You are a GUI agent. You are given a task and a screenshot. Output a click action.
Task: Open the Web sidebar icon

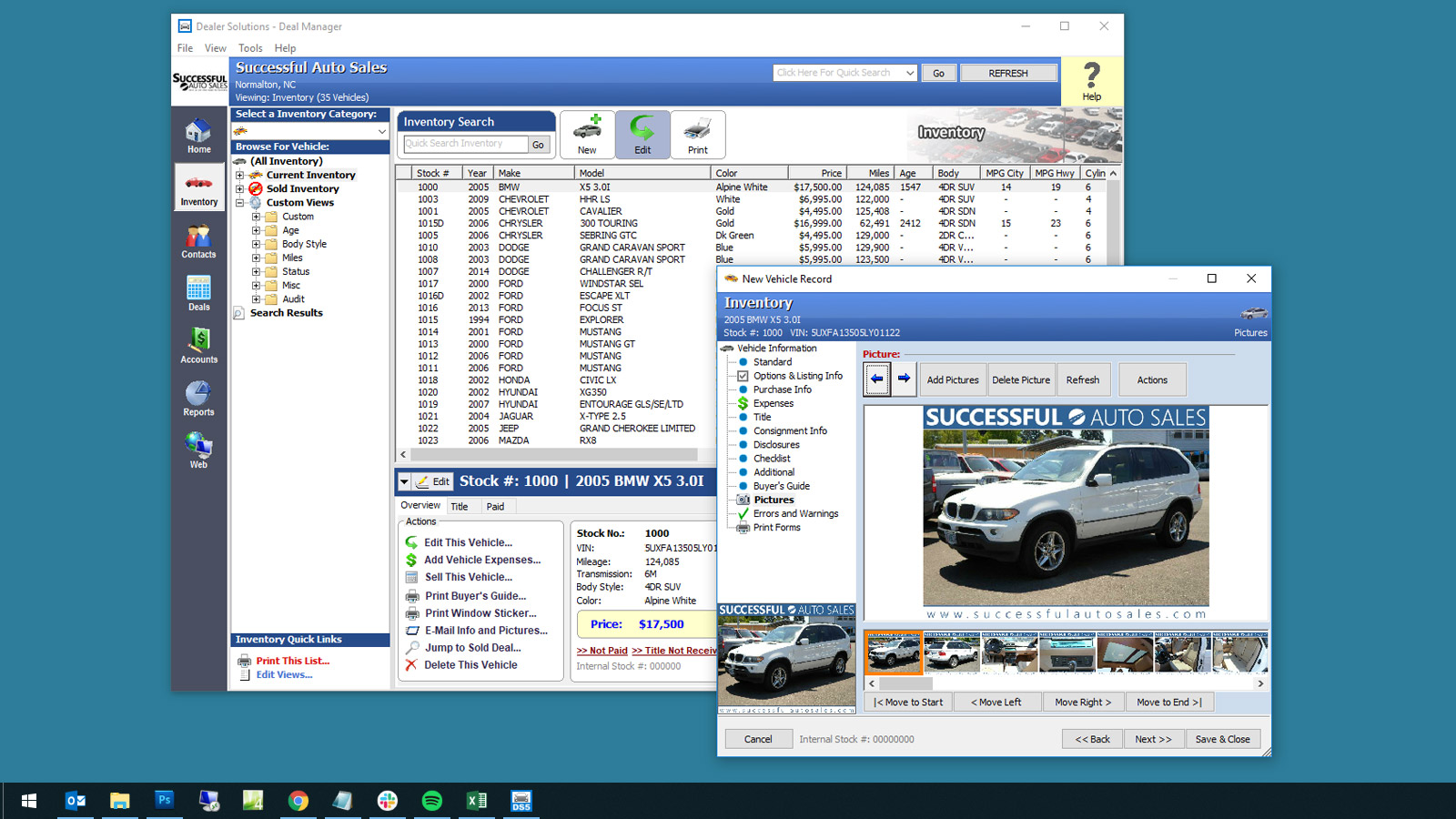(198, 450)
